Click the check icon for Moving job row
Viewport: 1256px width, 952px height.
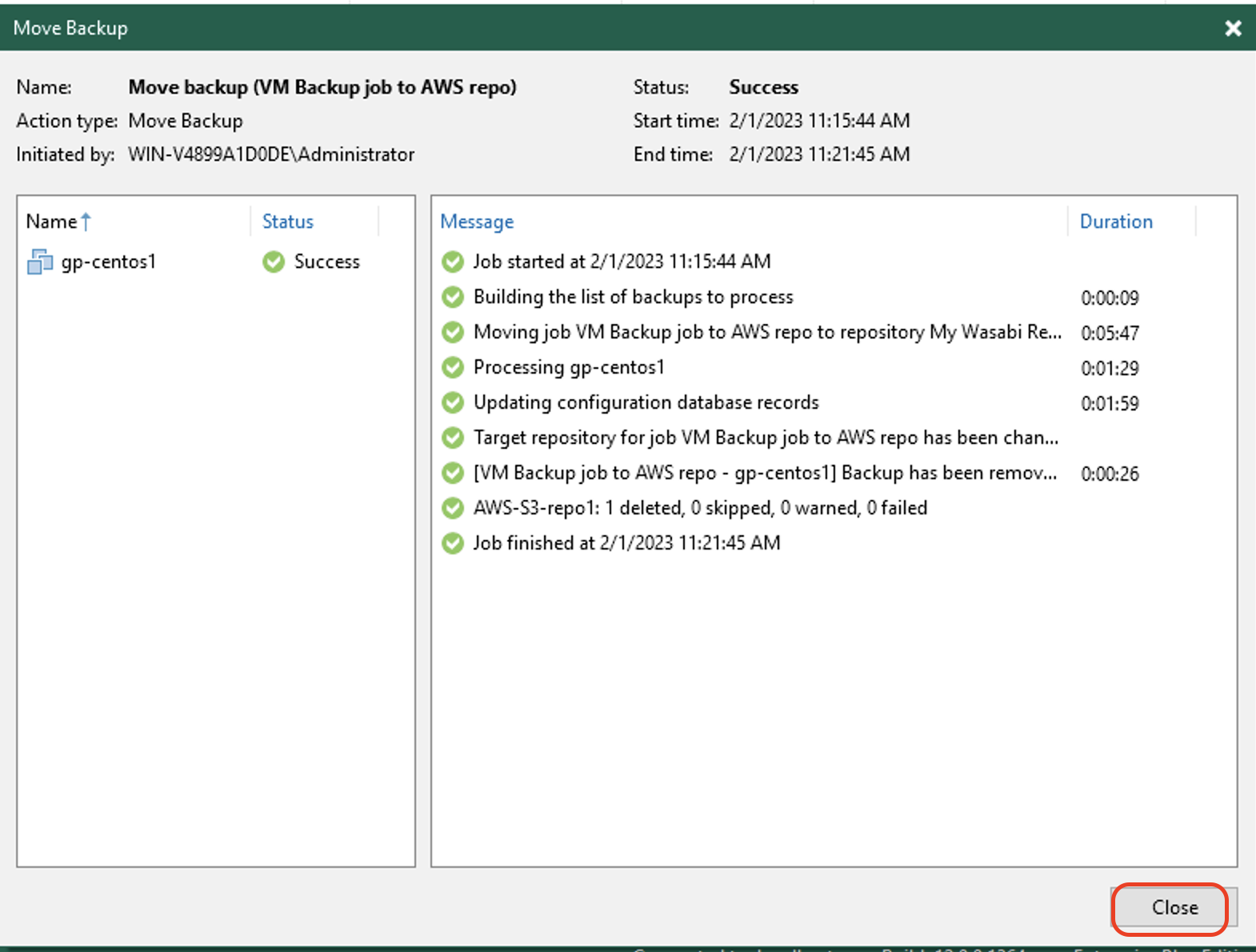pyautogui.click(x=453, y=332)
